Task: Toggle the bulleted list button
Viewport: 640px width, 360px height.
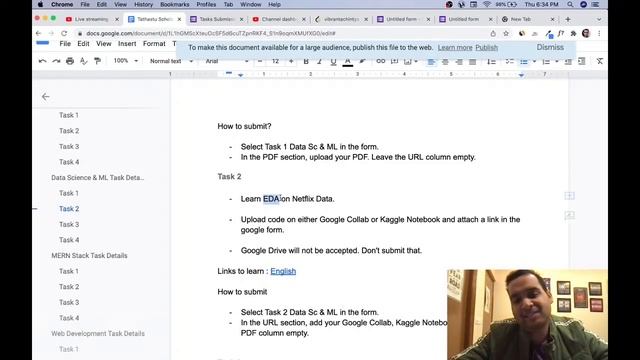Action: tap(524, 62)
